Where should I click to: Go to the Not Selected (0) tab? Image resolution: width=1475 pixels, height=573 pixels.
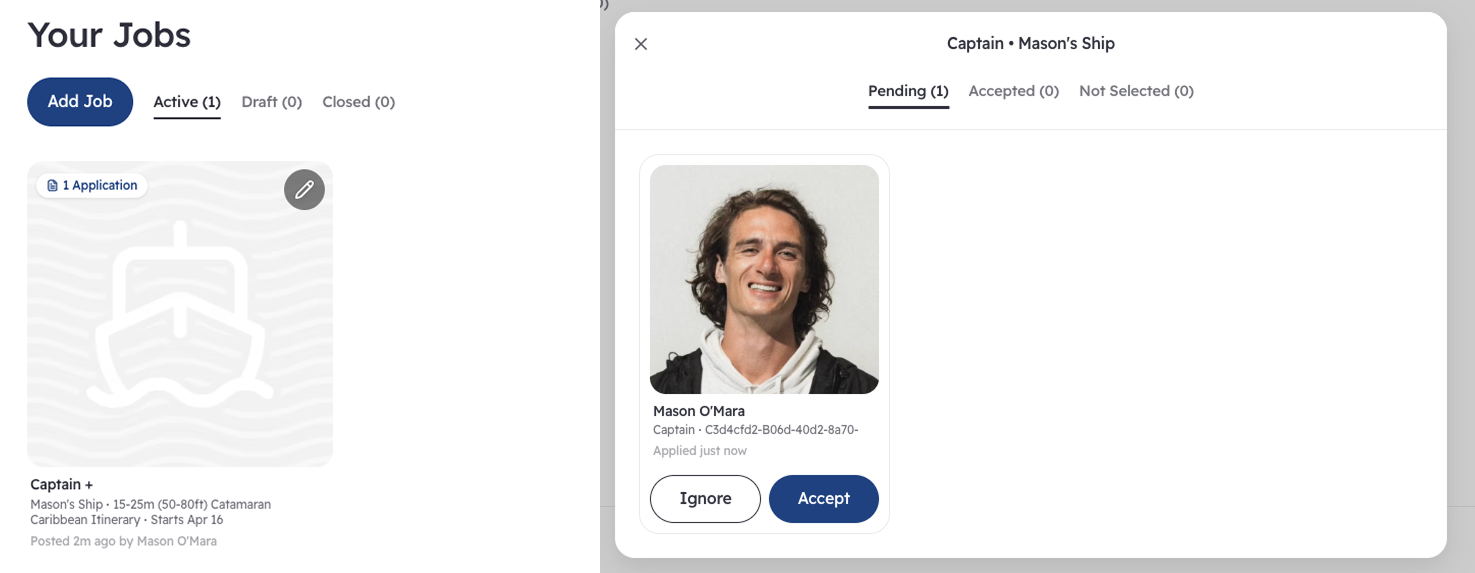pyautogui.click(x=1136, y=91)
